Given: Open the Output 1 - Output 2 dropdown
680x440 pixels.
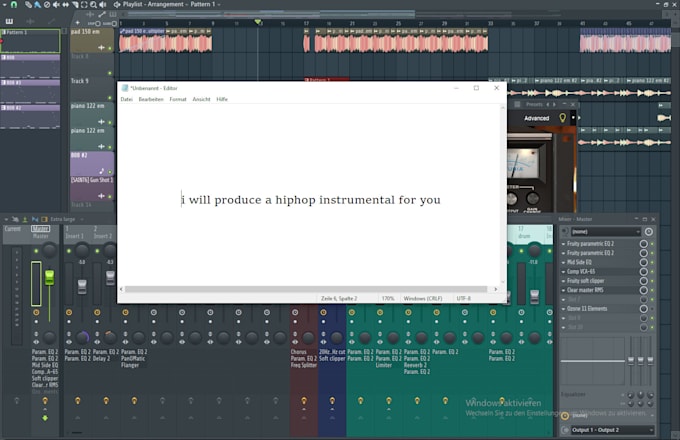Looking at the screenshot, I should [x=613, y=430].
